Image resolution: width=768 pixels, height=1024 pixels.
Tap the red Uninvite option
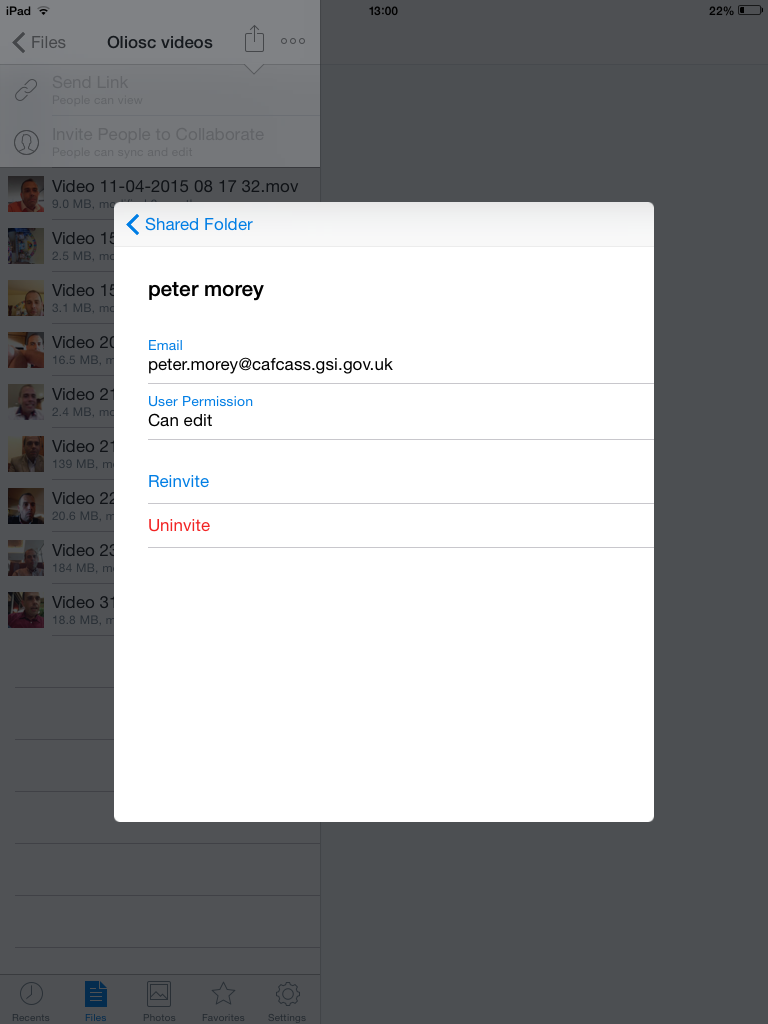click(179, 525)
